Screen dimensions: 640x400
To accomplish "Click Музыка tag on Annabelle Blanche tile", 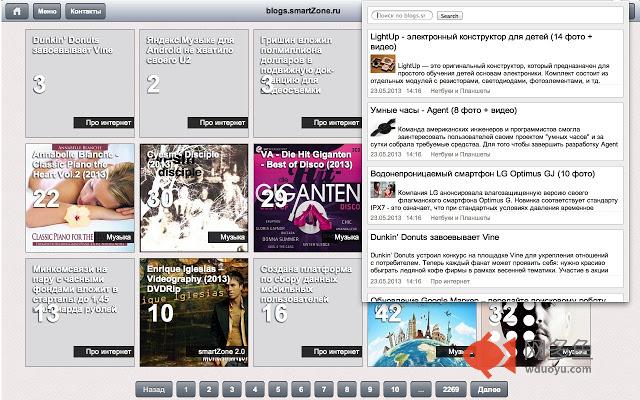I will click(x=114, y=237).
